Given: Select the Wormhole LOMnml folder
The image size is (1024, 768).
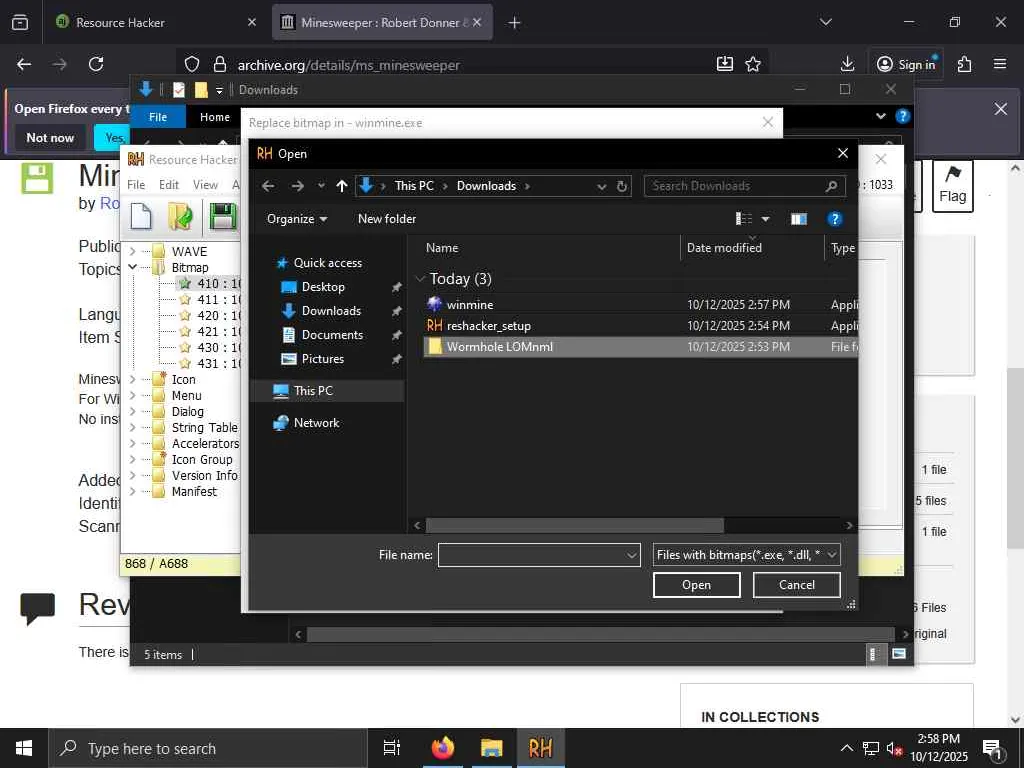Looking at the screenshot, I should point(640,347).
